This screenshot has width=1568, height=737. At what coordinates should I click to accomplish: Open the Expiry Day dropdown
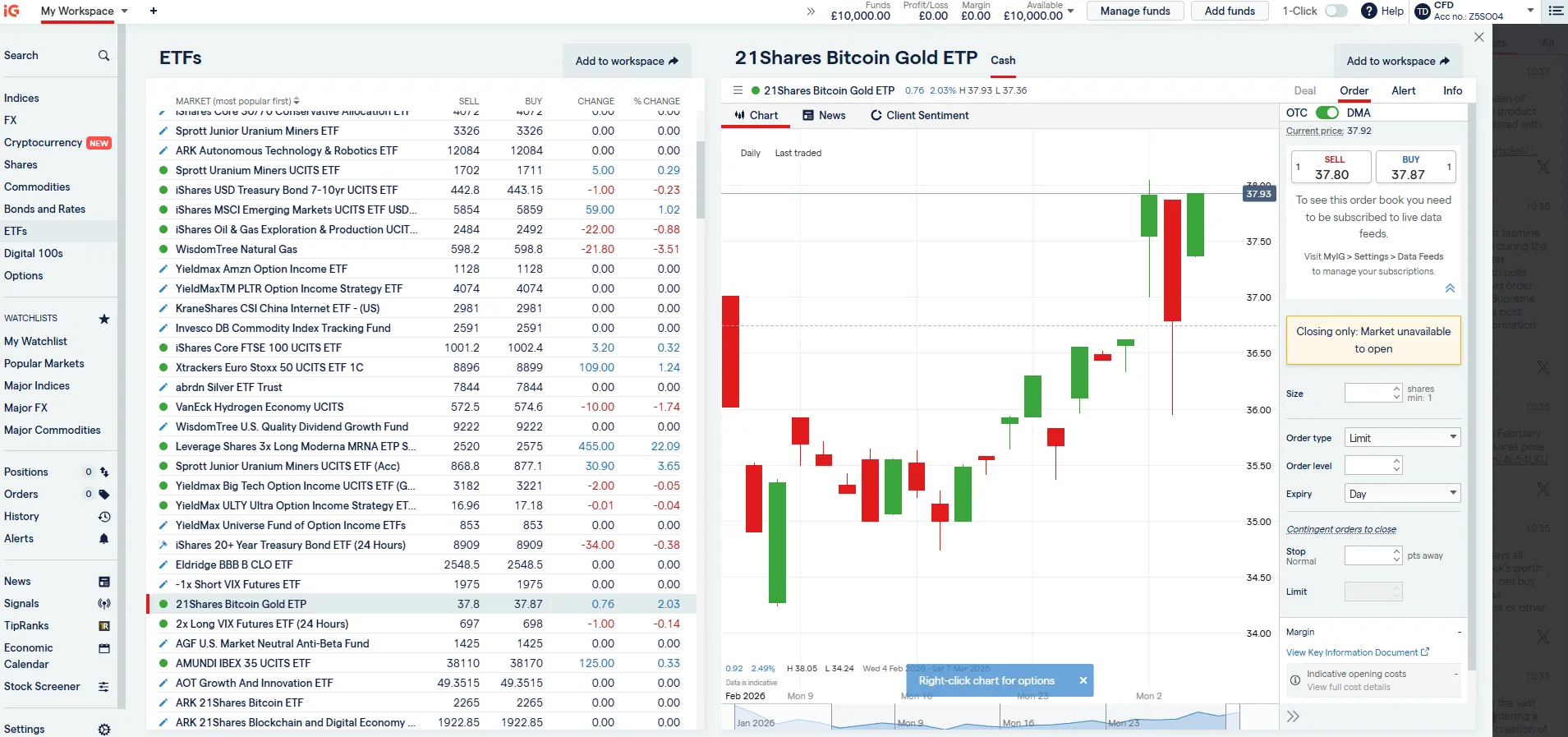[x=1402, y=494]
